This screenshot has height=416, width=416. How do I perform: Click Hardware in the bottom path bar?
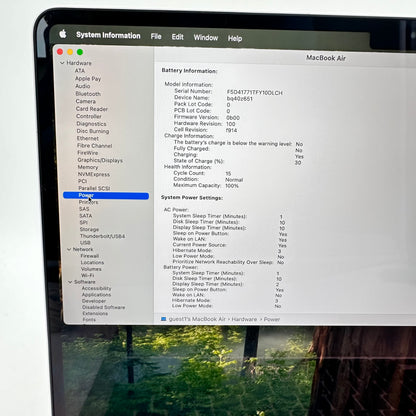coord(244,319)
